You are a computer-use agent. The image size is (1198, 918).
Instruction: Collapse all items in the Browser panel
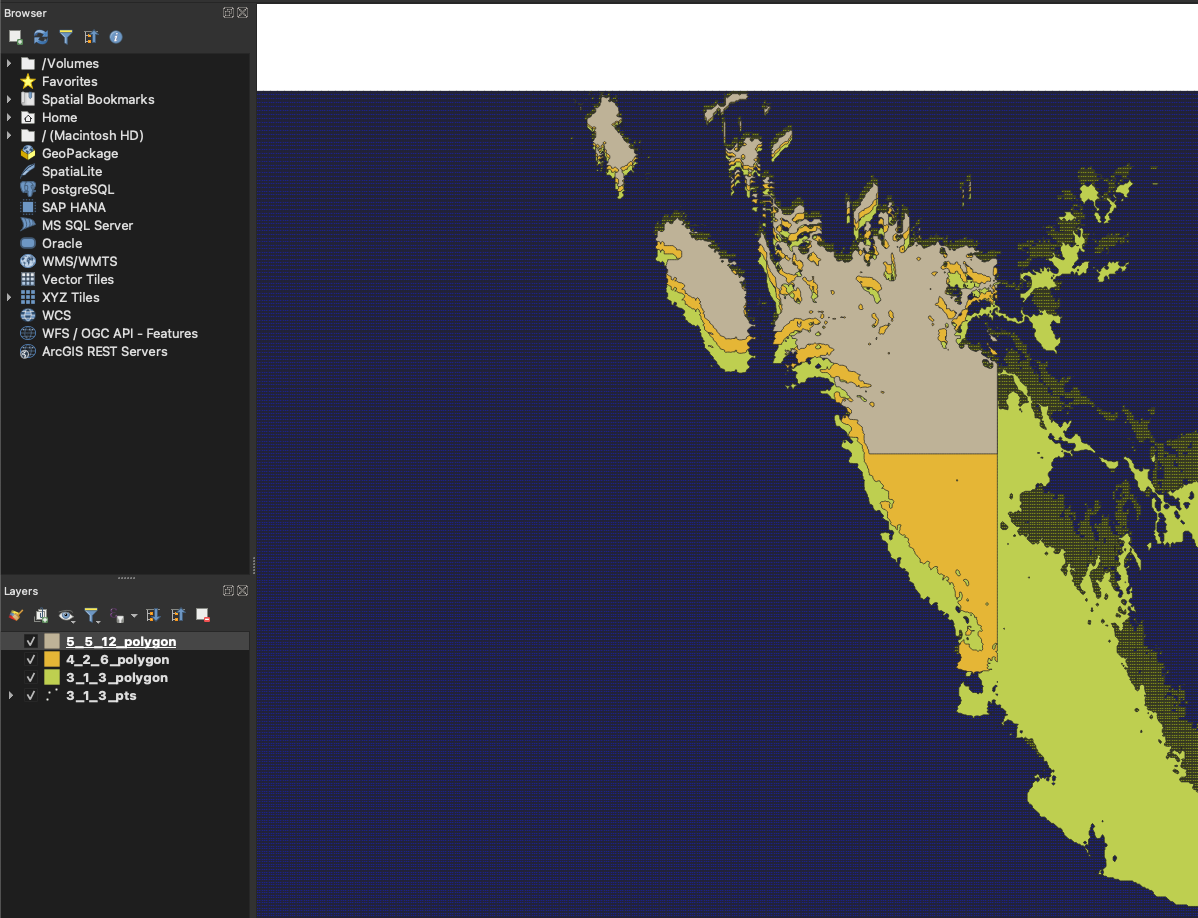click(x=90, y=37)
